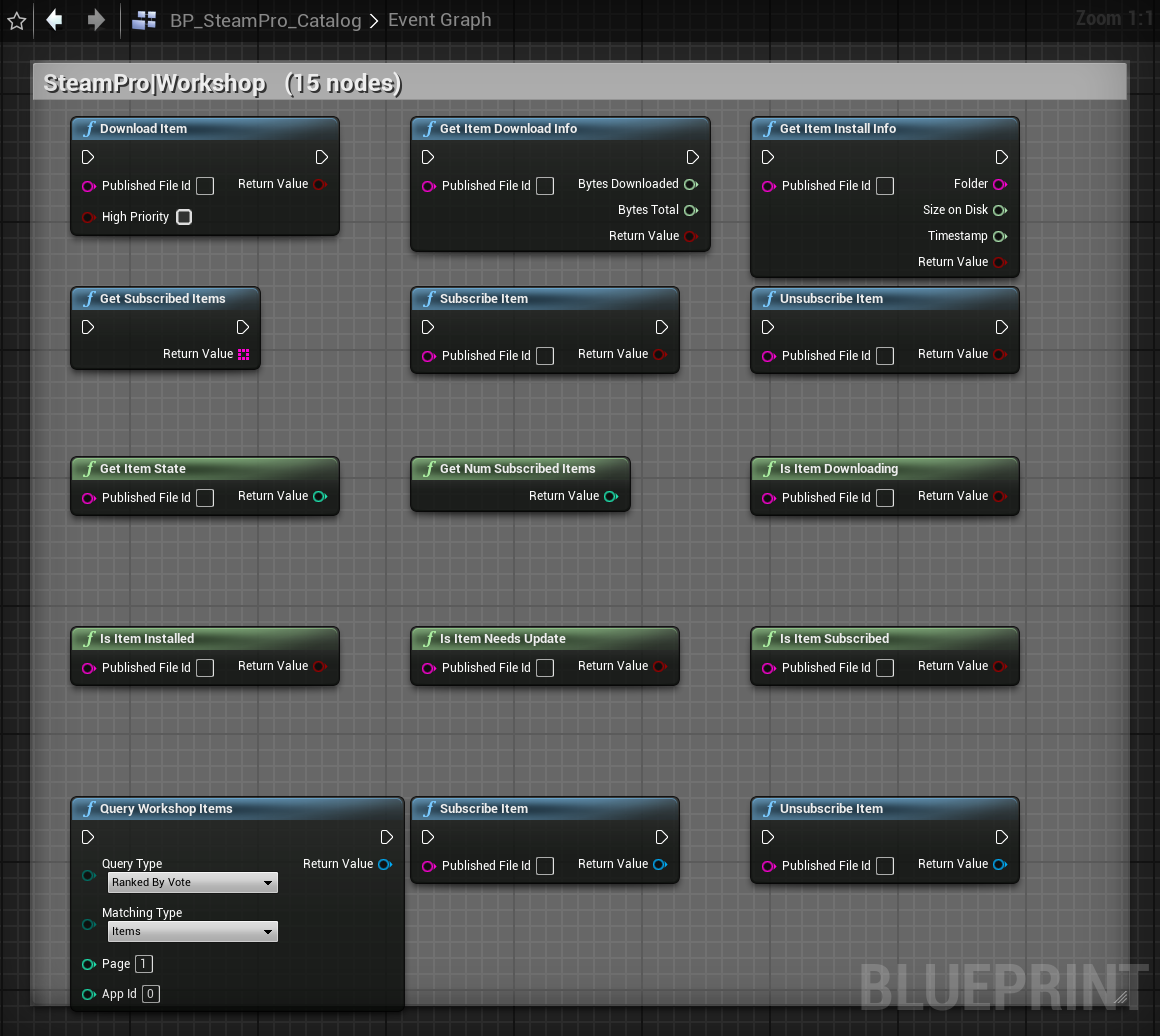This screenshot has height=1036, width=1160.
Task: Click Published File Id field on Is Item Needs Update
Action: pos(545,668)
